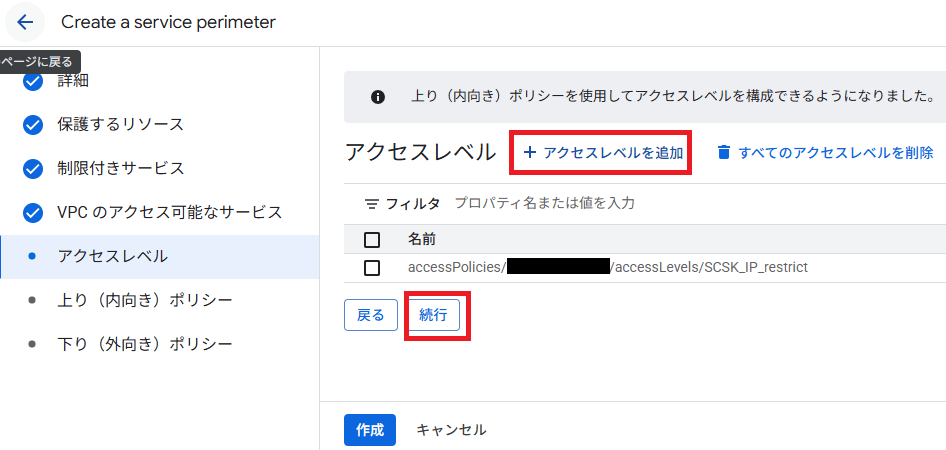The image size is (946, 450).
Task: Click the blue 作成 button
Action: coord(369,430)
